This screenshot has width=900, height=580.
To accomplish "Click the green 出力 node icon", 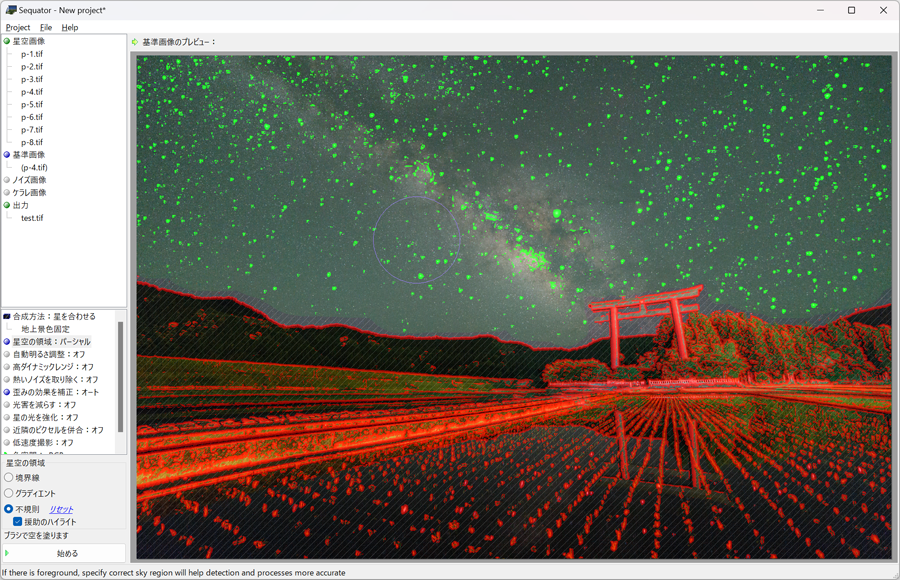I will tap(7, 206).
